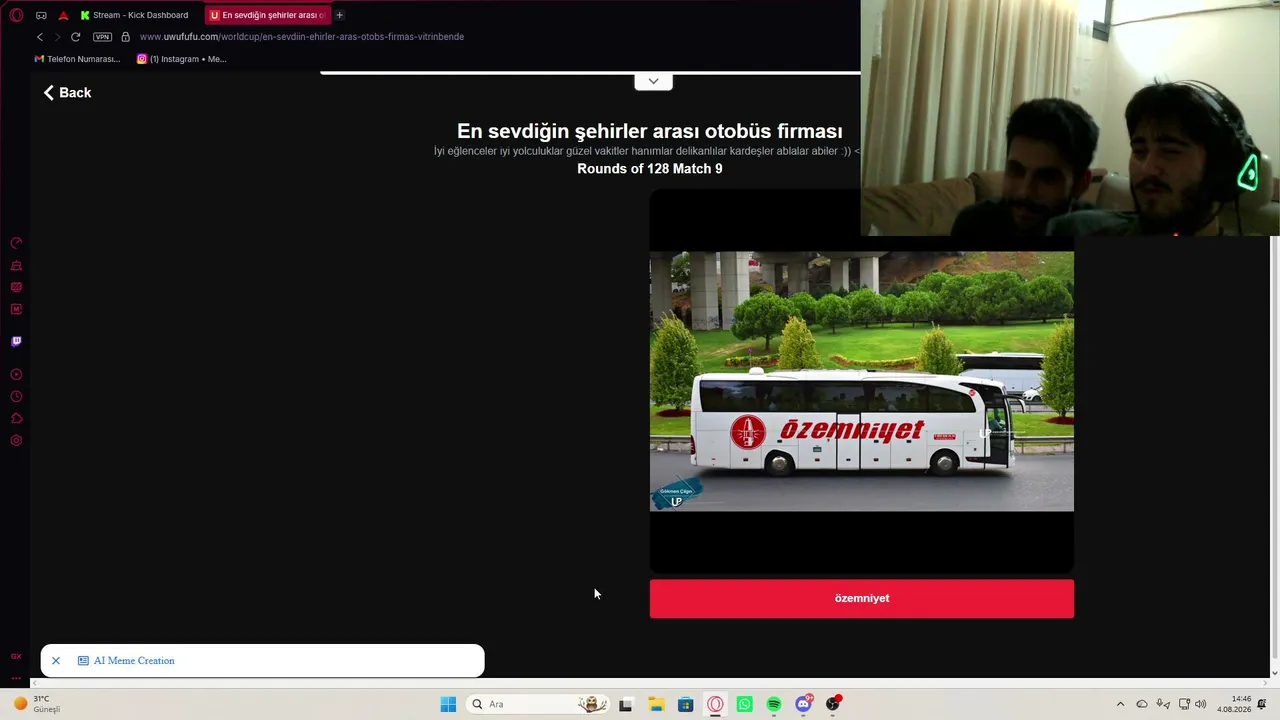Open GX Cleaner sidebar icon
This screenshot has width=1280, height=720.
[16, 265]
